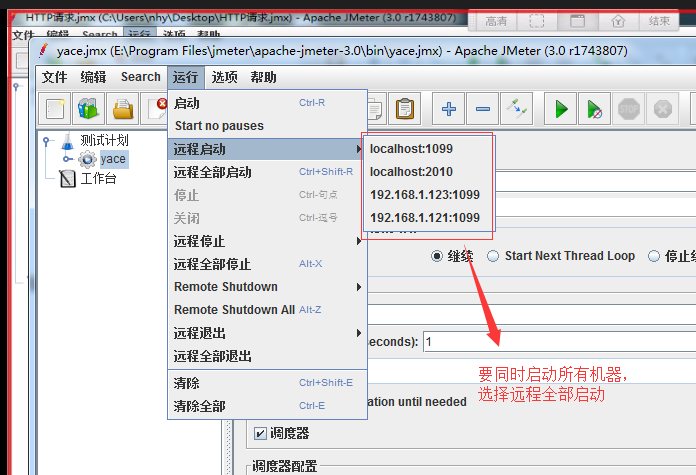Click the New test plan toolbar icon
Image resolution: width=696 pixels, height=475 pixels.
point(55,109)
